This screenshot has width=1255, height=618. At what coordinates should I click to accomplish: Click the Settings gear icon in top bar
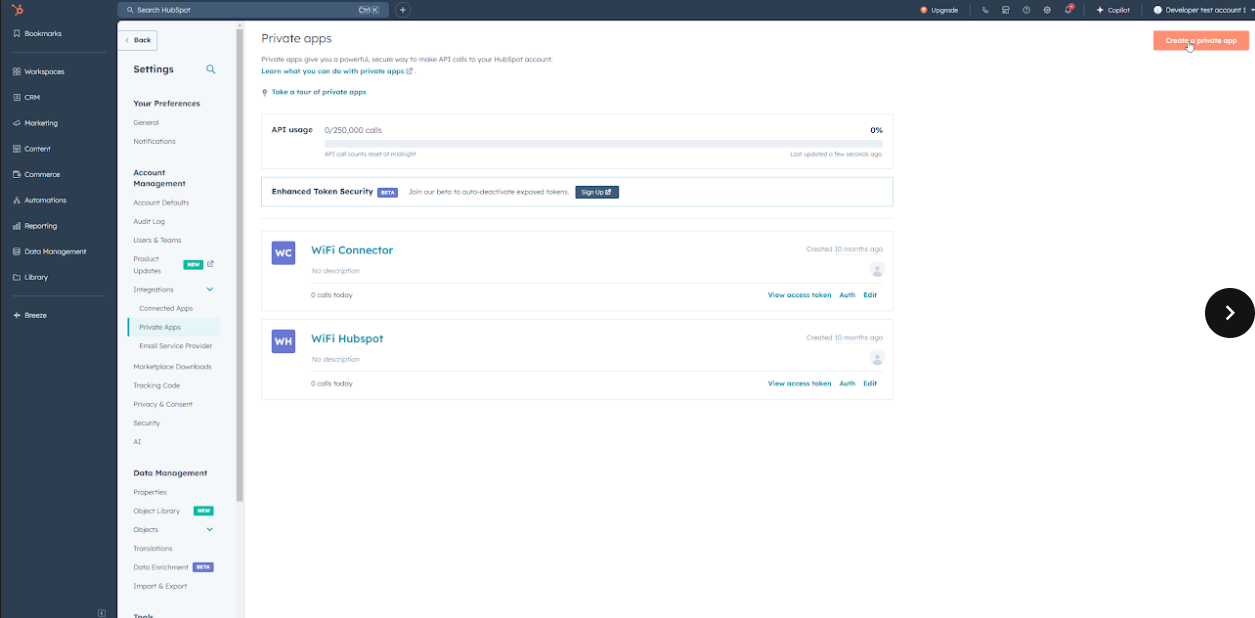1047,10
